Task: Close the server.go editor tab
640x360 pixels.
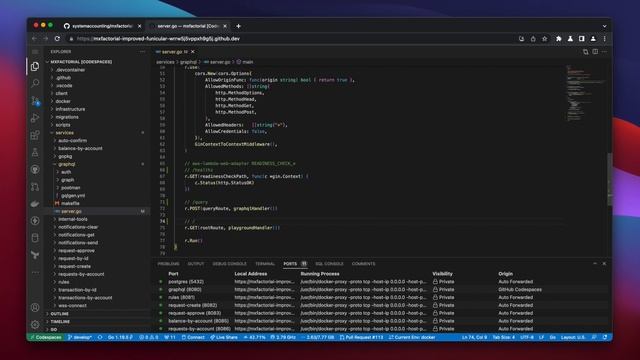Action: point(193,52)
